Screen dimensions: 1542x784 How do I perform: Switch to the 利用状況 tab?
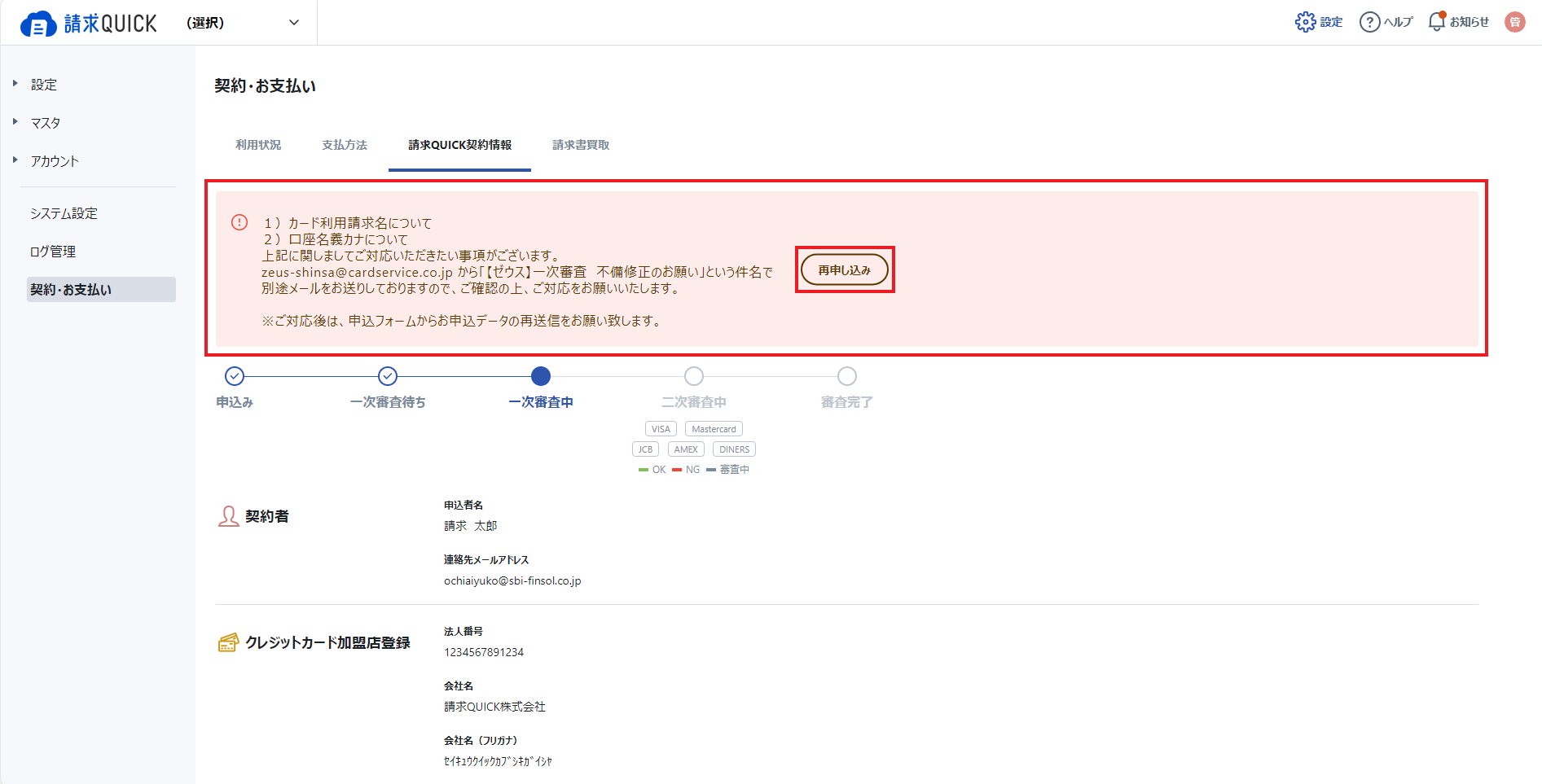[x=258, y=145]
